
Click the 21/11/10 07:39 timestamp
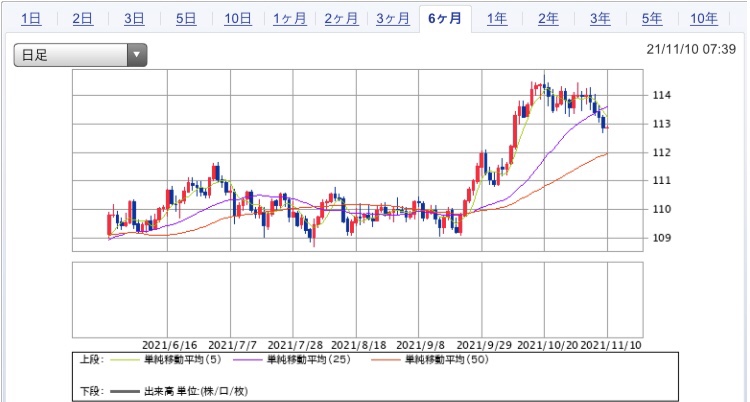pyautogui.click(x=691, y=49)
